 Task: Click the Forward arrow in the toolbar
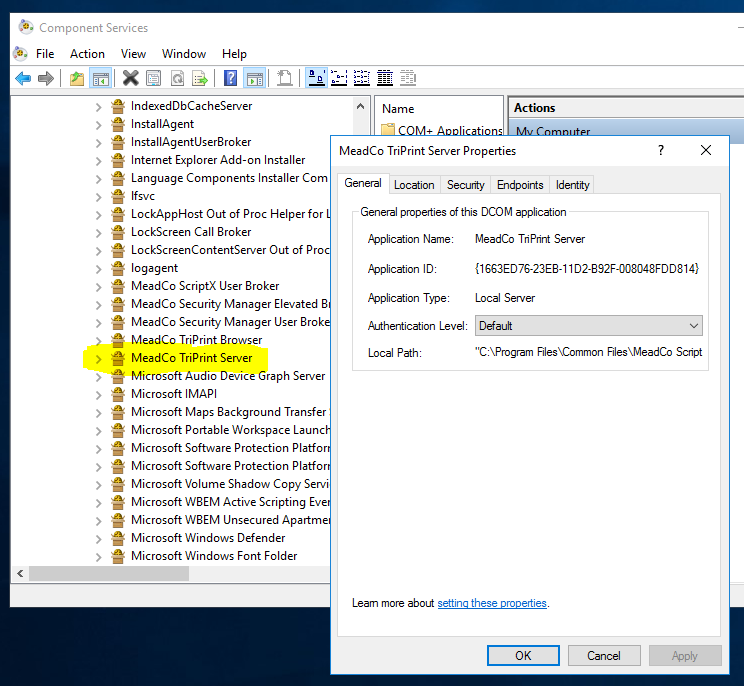click(x=46, y=78)
